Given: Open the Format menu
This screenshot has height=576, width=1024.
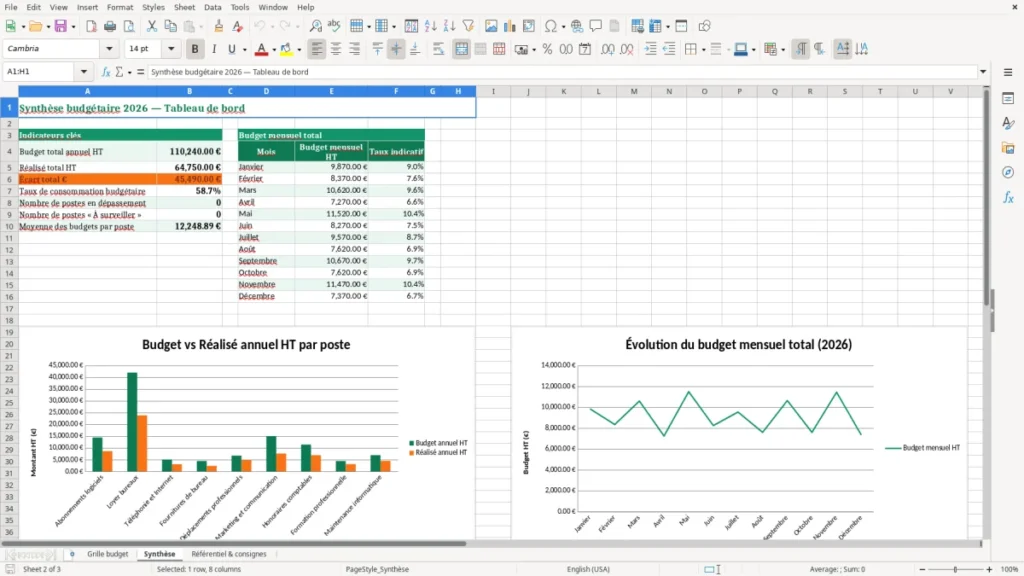Looking at the screenshot, I should click(x=120, y=7).
